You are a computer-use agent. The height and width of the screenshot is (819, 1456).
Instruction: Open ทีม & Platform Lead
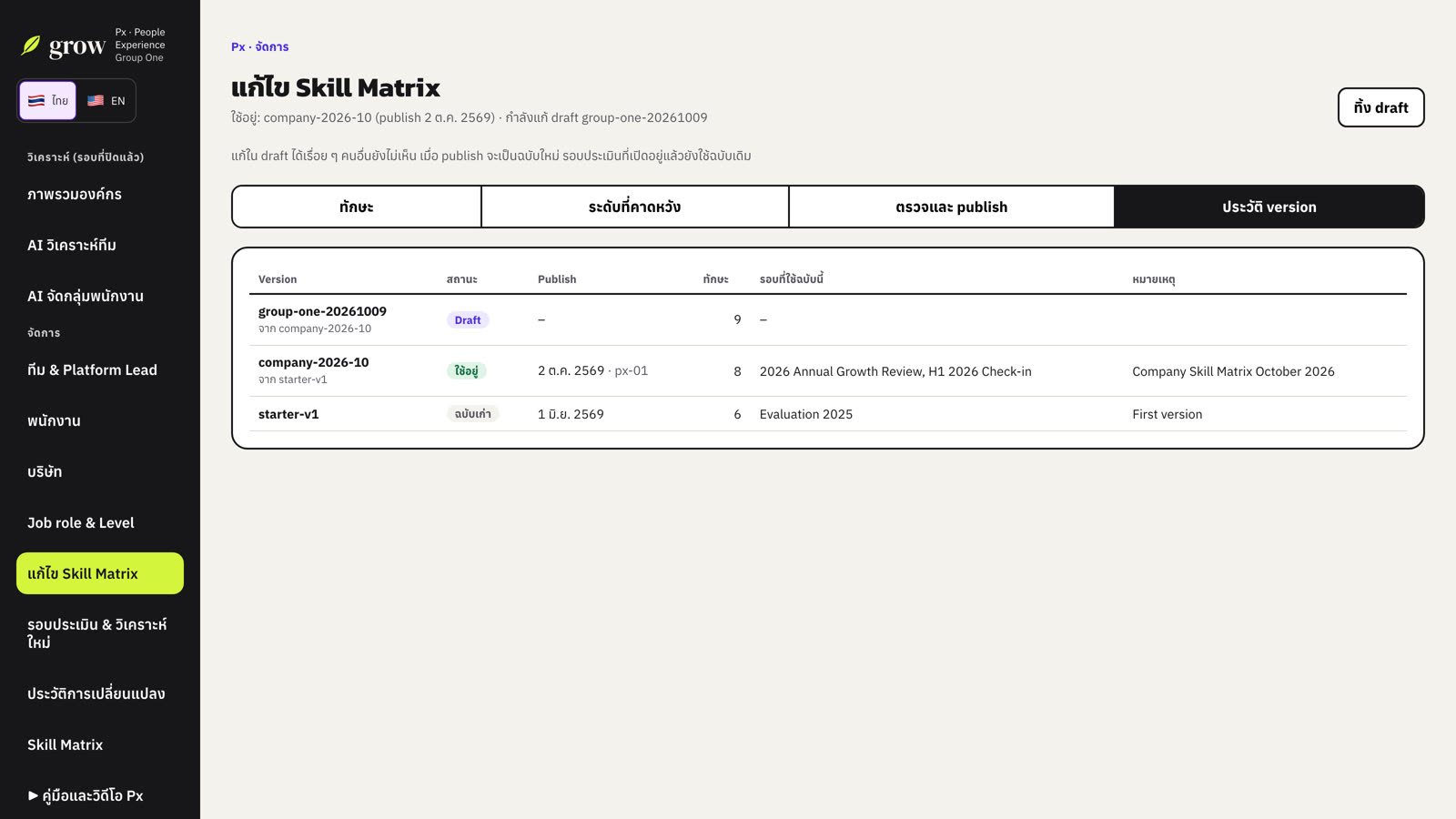pos(100,369)
